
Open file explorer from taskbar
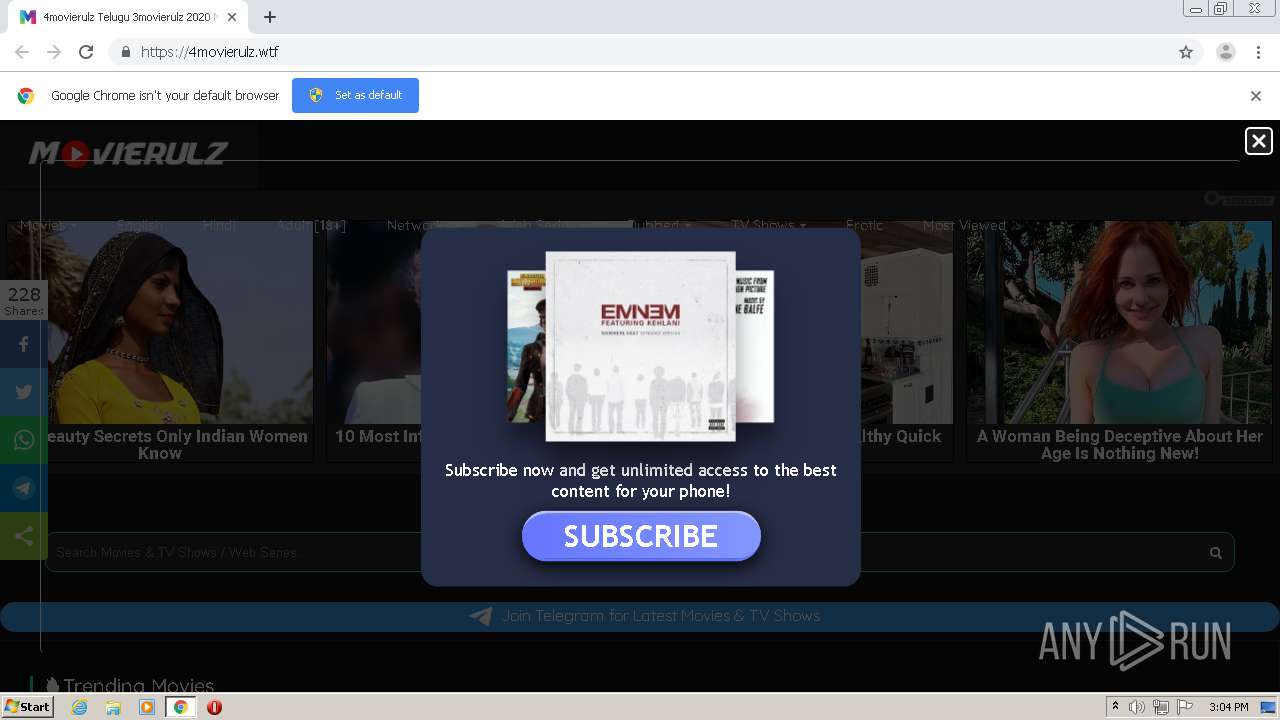(113, 707)
